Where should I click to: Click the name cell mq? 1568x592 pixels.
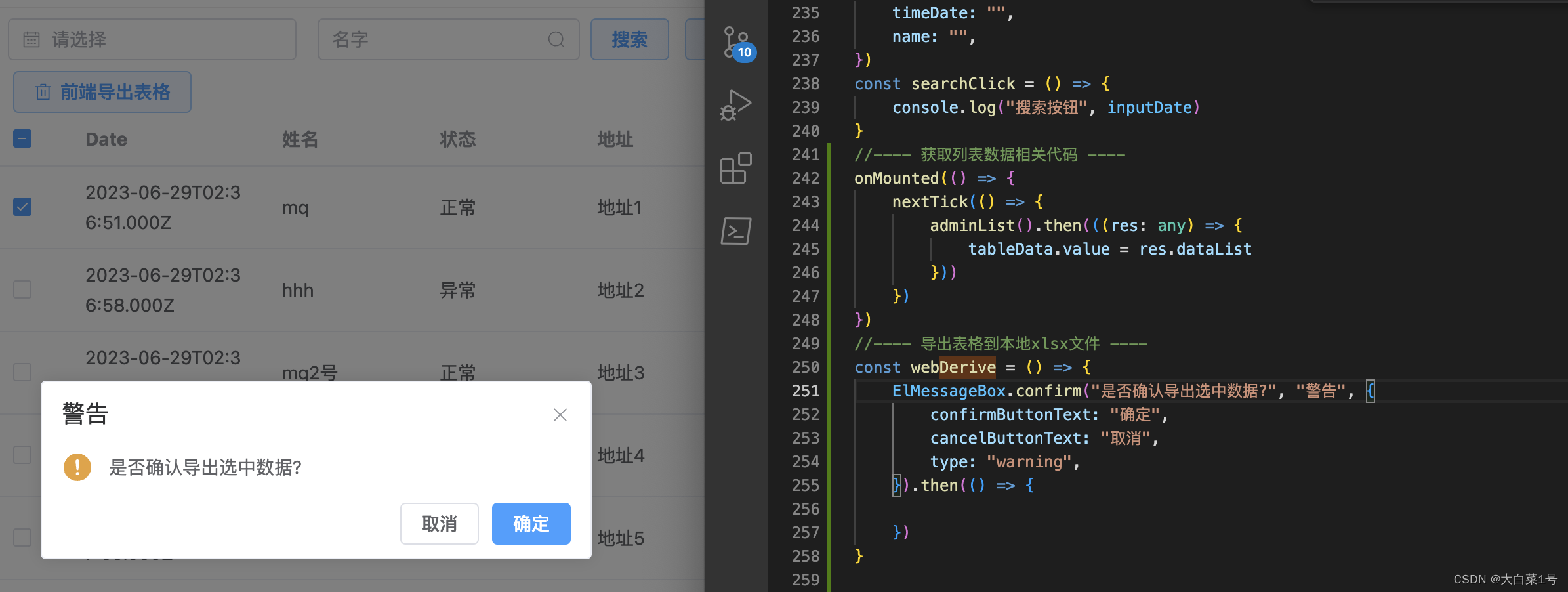(x=295, y=208)
